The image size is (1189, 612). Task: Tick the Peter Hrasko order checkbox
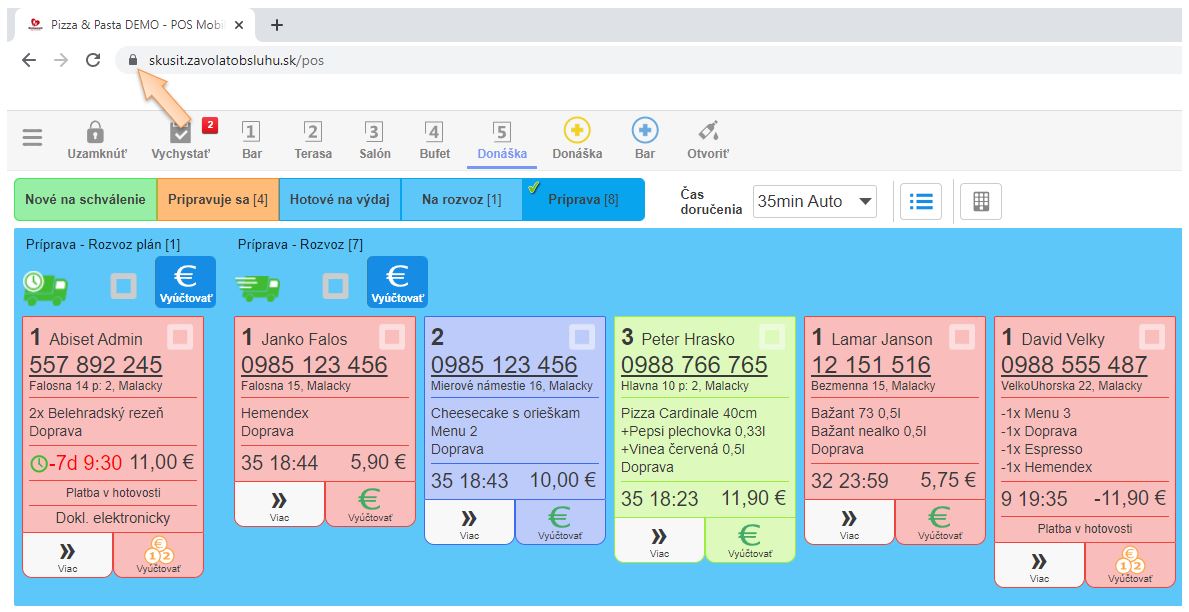[771, 337]
